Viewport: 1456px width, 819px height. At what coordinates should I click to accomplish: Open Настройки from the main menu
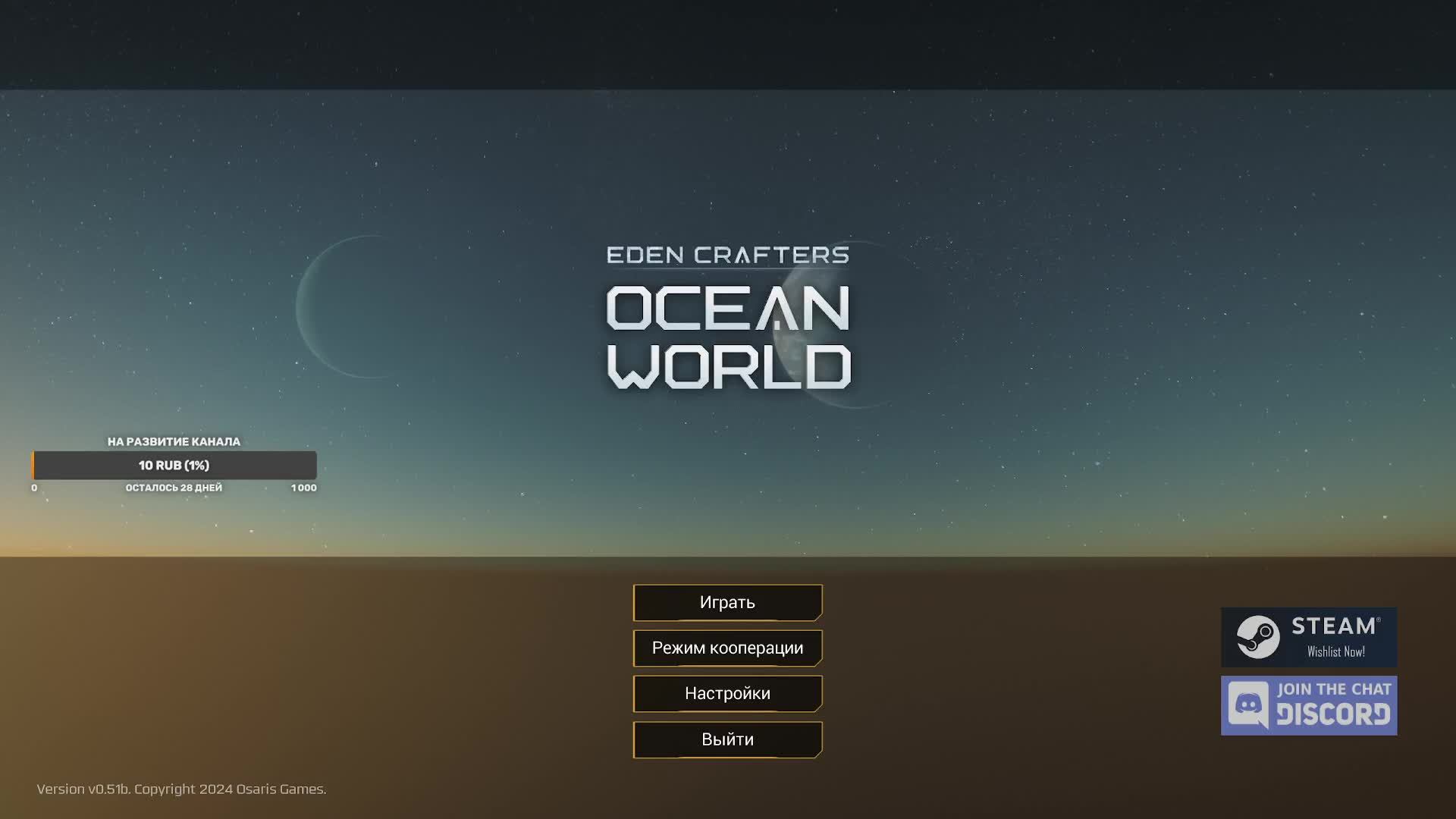coord(727,693)
